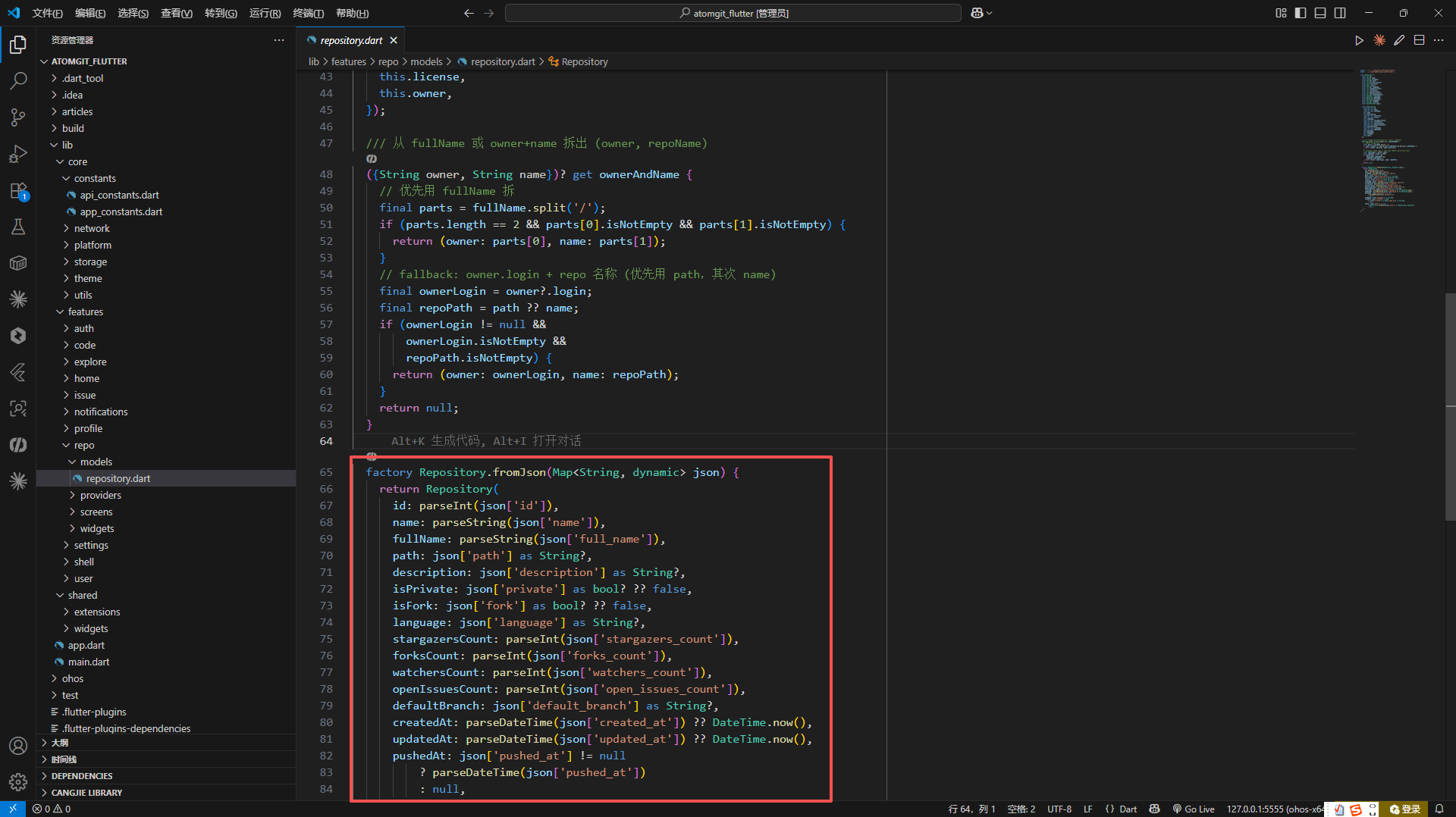The height and width of the screenshot is (817, 1456).
Task: Expand the DEPENDENCIES section
Action: tap(166, 775)
